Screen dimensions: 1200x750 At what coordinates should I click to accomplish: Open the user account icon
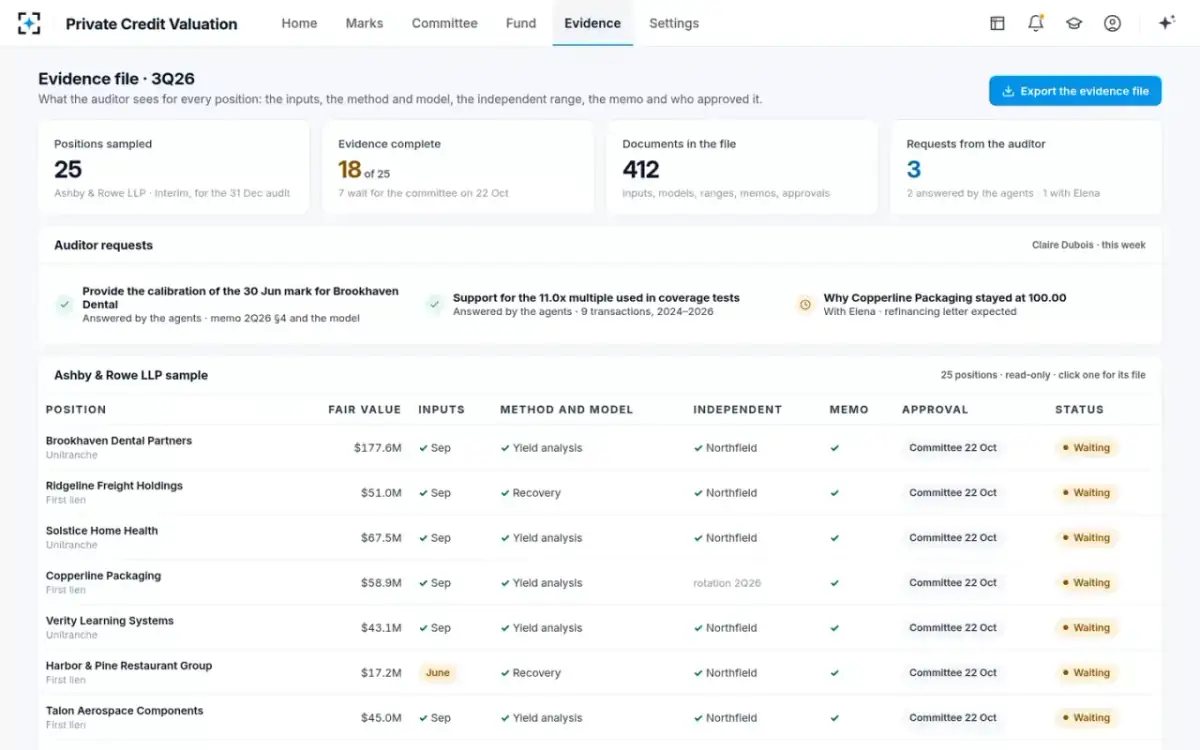pyautogui.click(x=1112, y=23)
